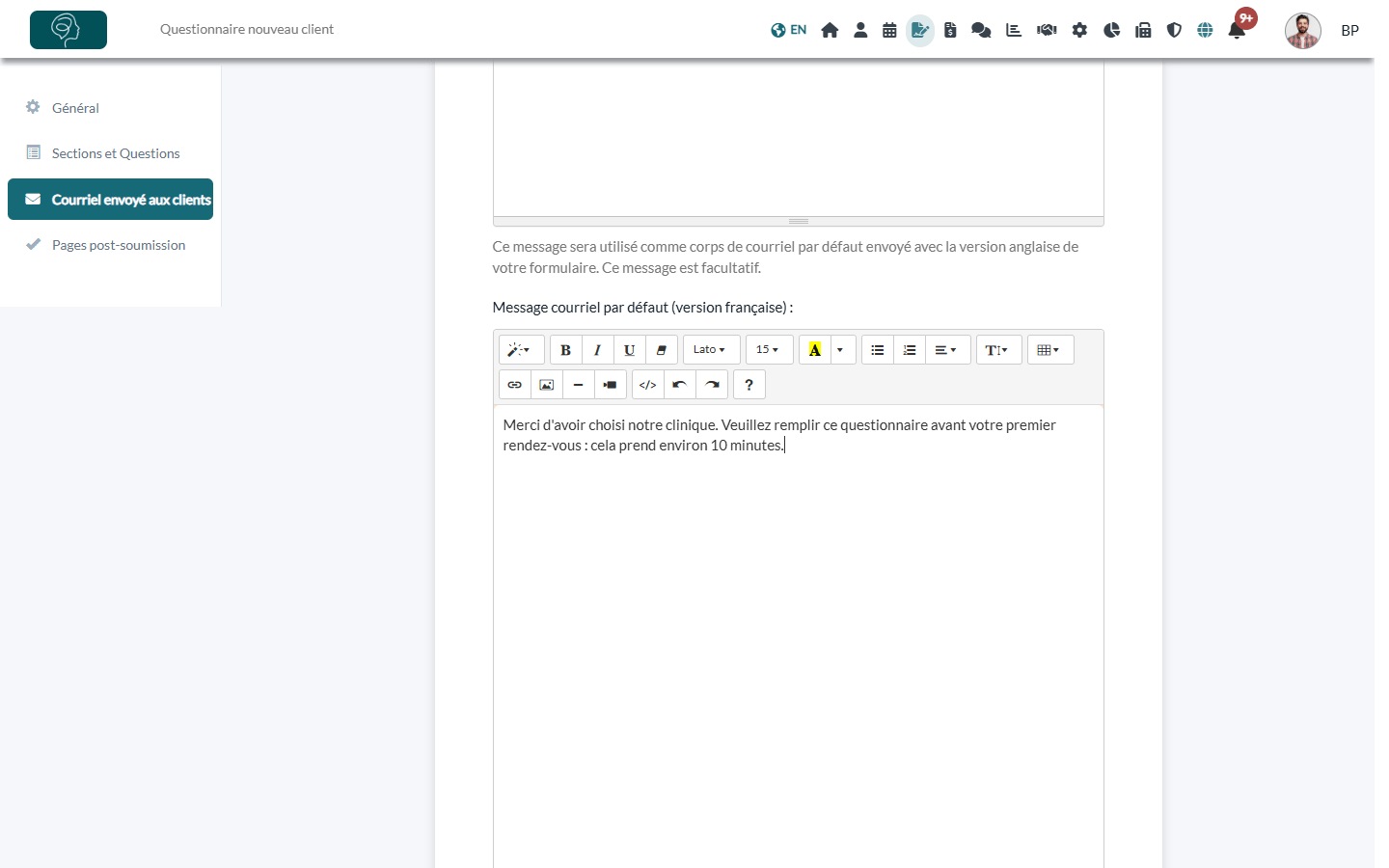
Task: Go to the home icon in top navigation
Action: pyautogui.click(x=830, y=30)
